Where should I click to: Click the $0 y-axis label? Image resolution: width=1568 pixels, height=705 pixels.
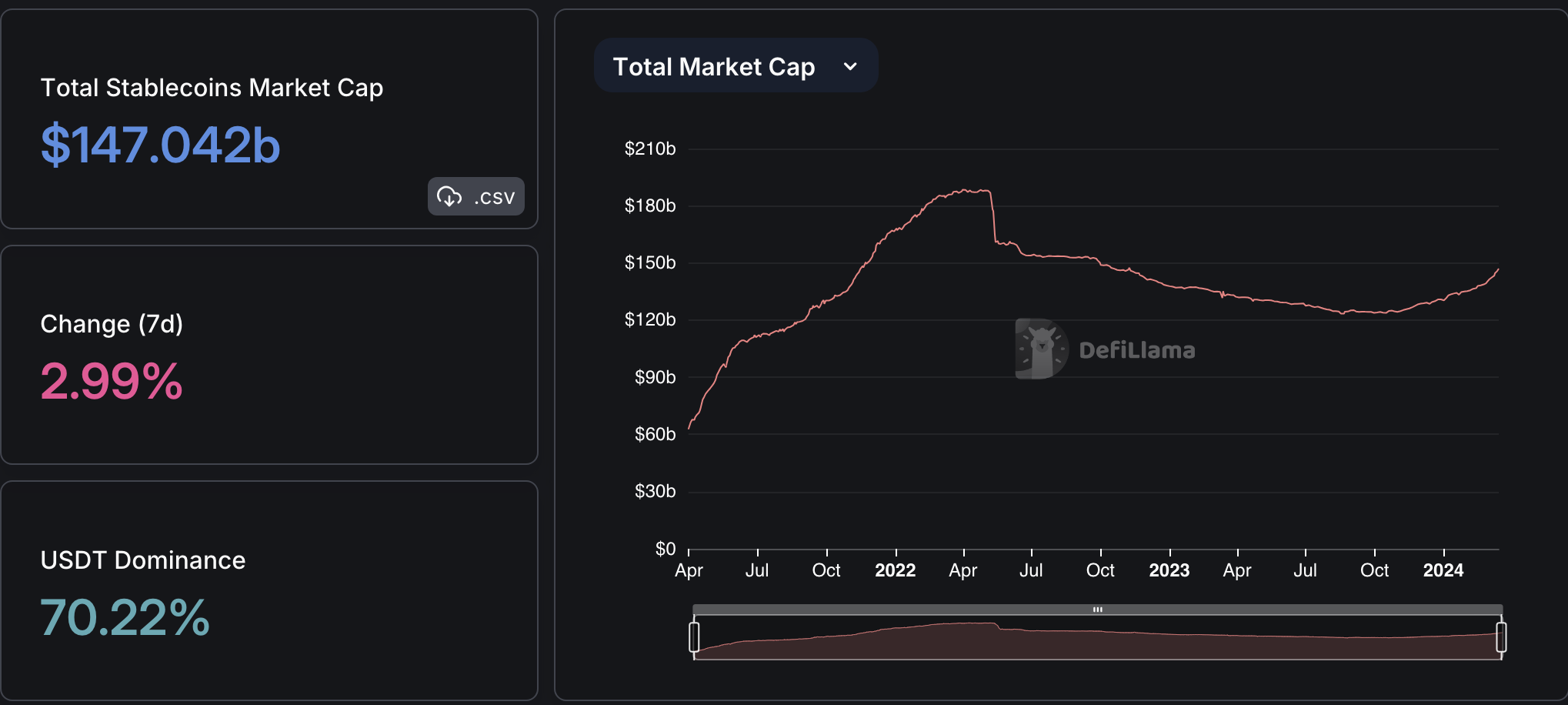pos(666,549)
